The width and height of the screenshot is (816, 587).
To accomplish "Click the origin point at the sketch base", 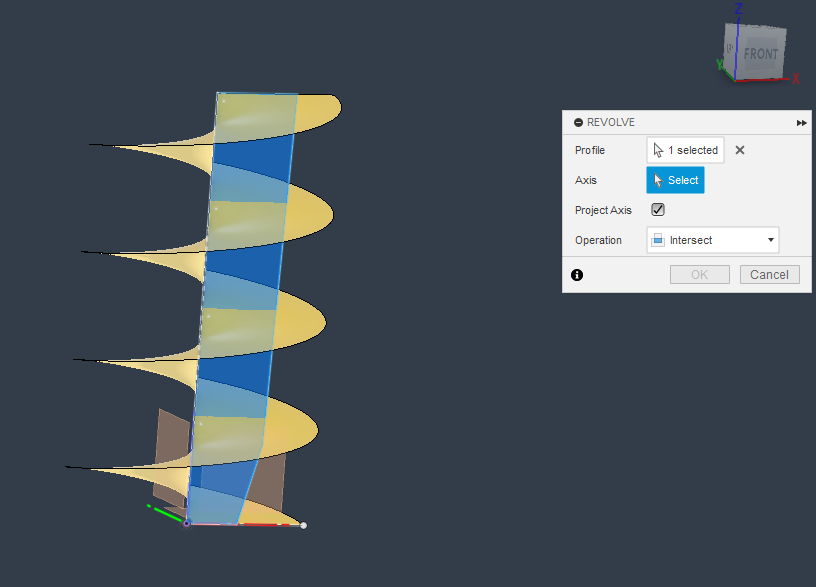I will click(x=186, y=523).
